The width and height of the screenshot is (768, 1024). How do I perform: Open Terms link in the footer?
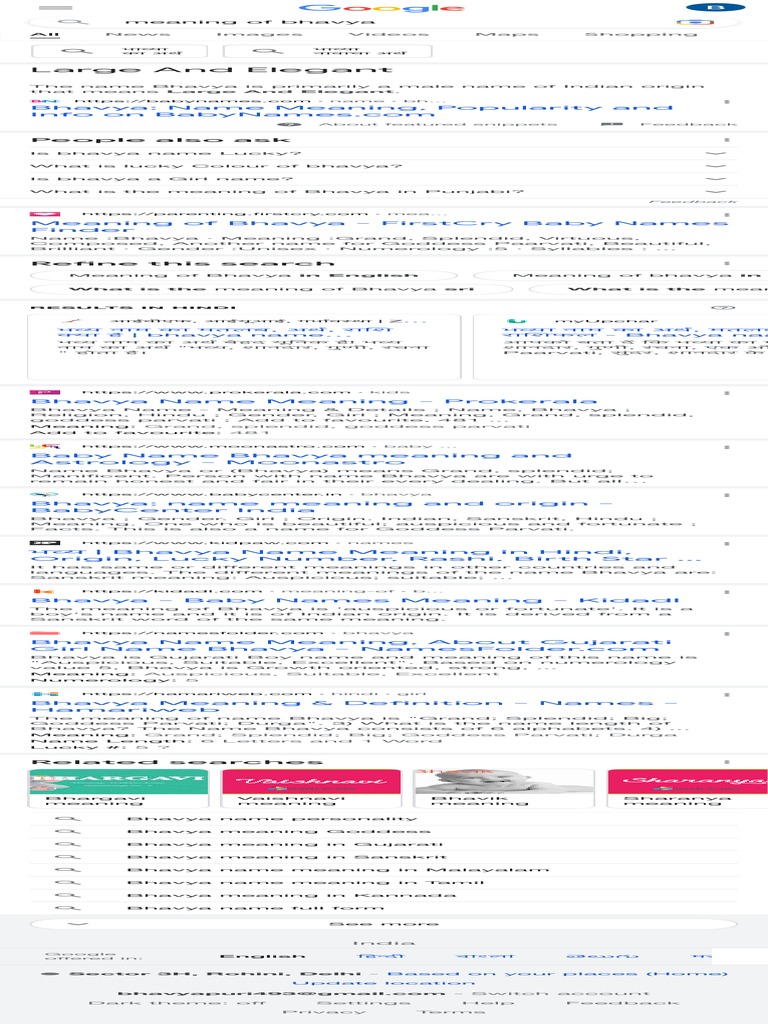(449, 1012)
